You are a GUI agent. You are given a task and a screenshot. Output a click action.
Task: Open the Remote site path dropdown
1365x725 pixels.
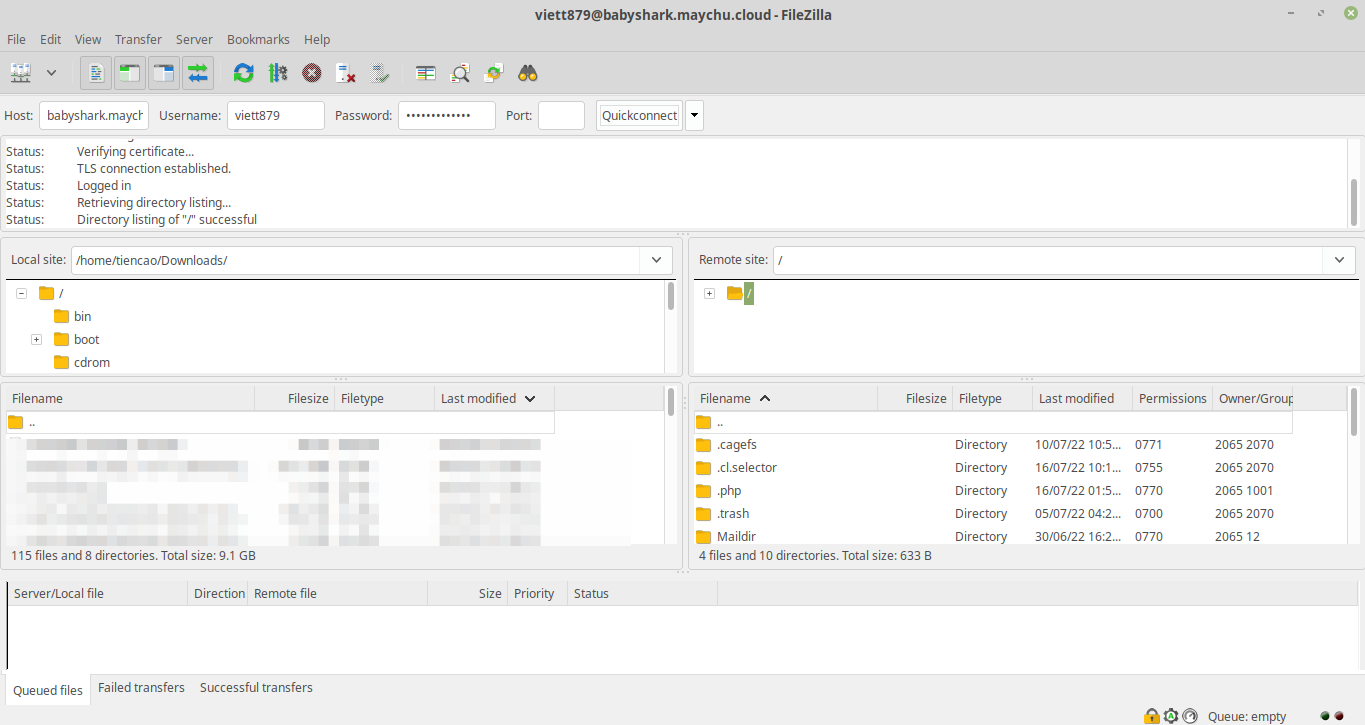pos(1340,260)
